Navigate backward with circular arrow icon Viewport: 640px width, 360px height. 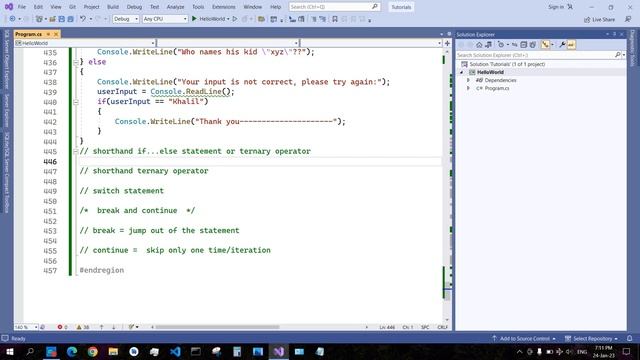coord(12,19)
